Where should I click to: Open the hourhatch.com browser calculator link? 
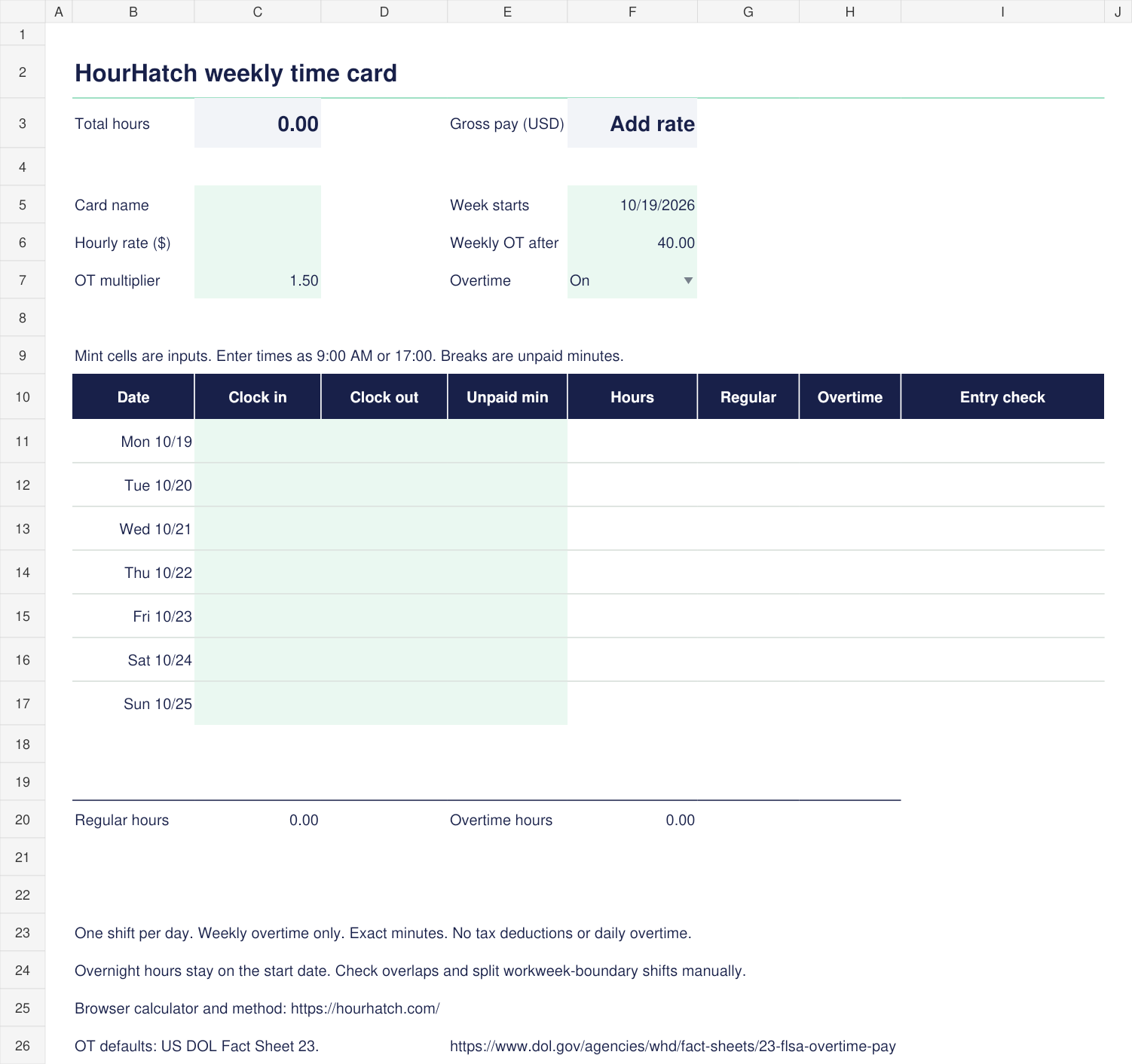(365, 1008)
